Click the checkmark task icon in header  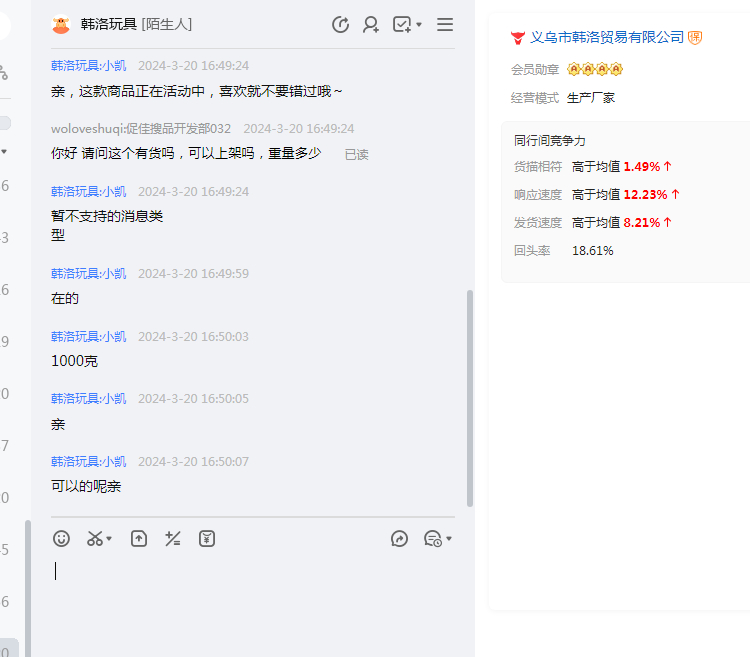point(402,24)
